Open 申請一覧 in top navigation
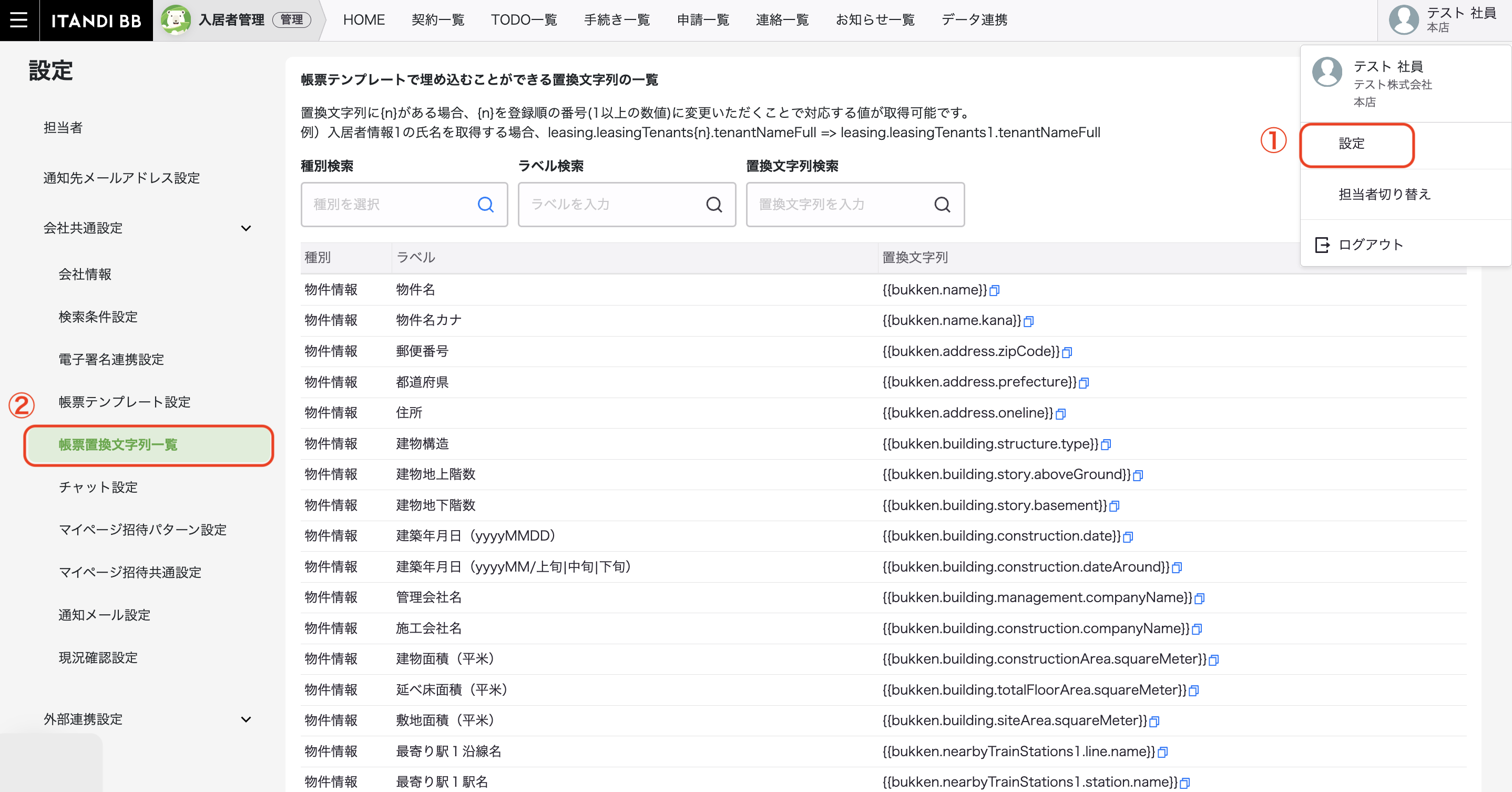The image size is (1512, 792). pyautogui.click(x=703, y=20)
